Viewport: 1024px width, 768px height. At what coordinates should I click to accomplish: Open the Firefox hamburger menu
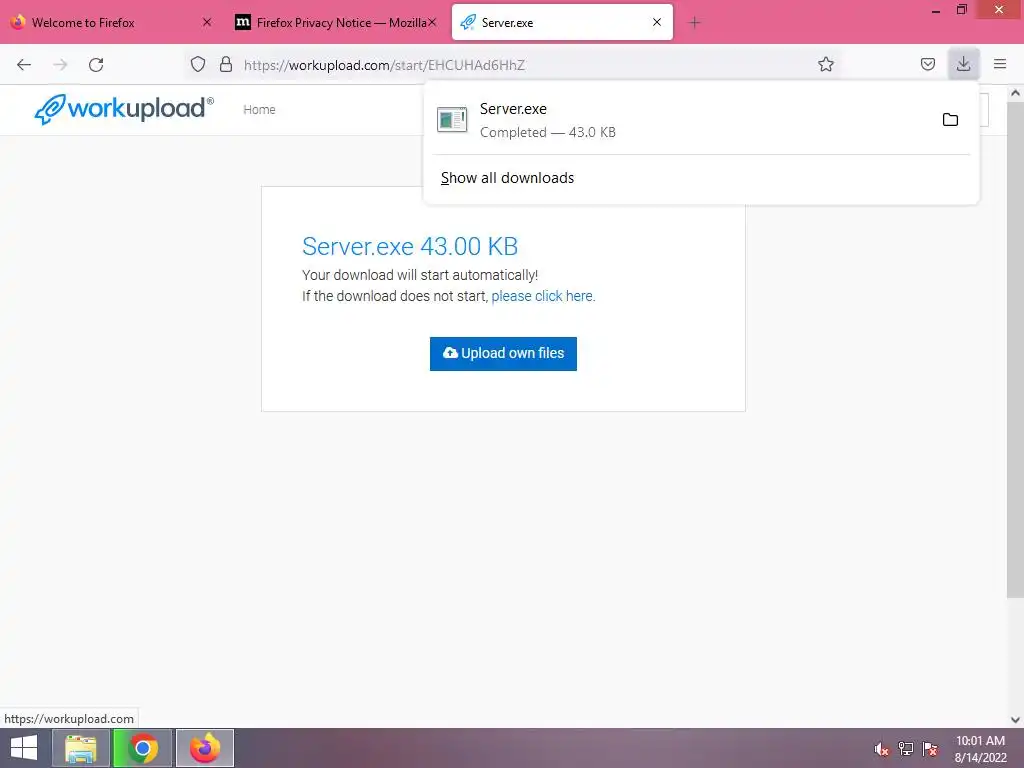(x=1000, y=64)
